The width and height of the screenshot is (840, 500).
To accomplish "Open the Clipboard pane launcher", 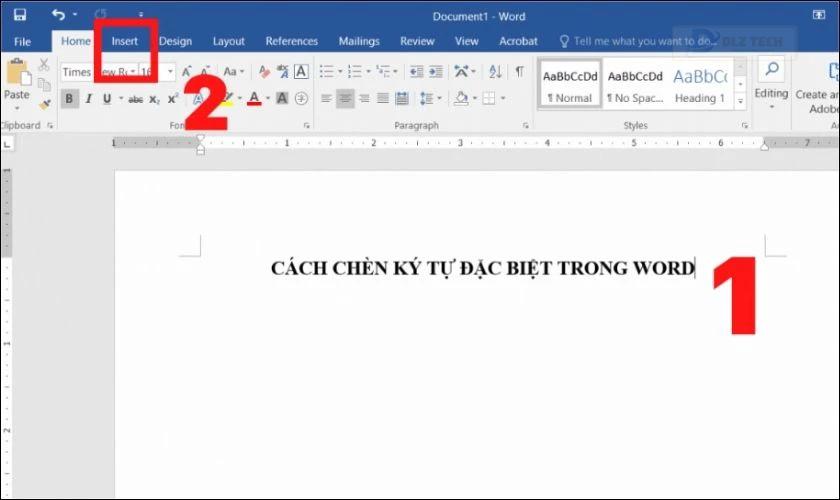I will point(50,125).
